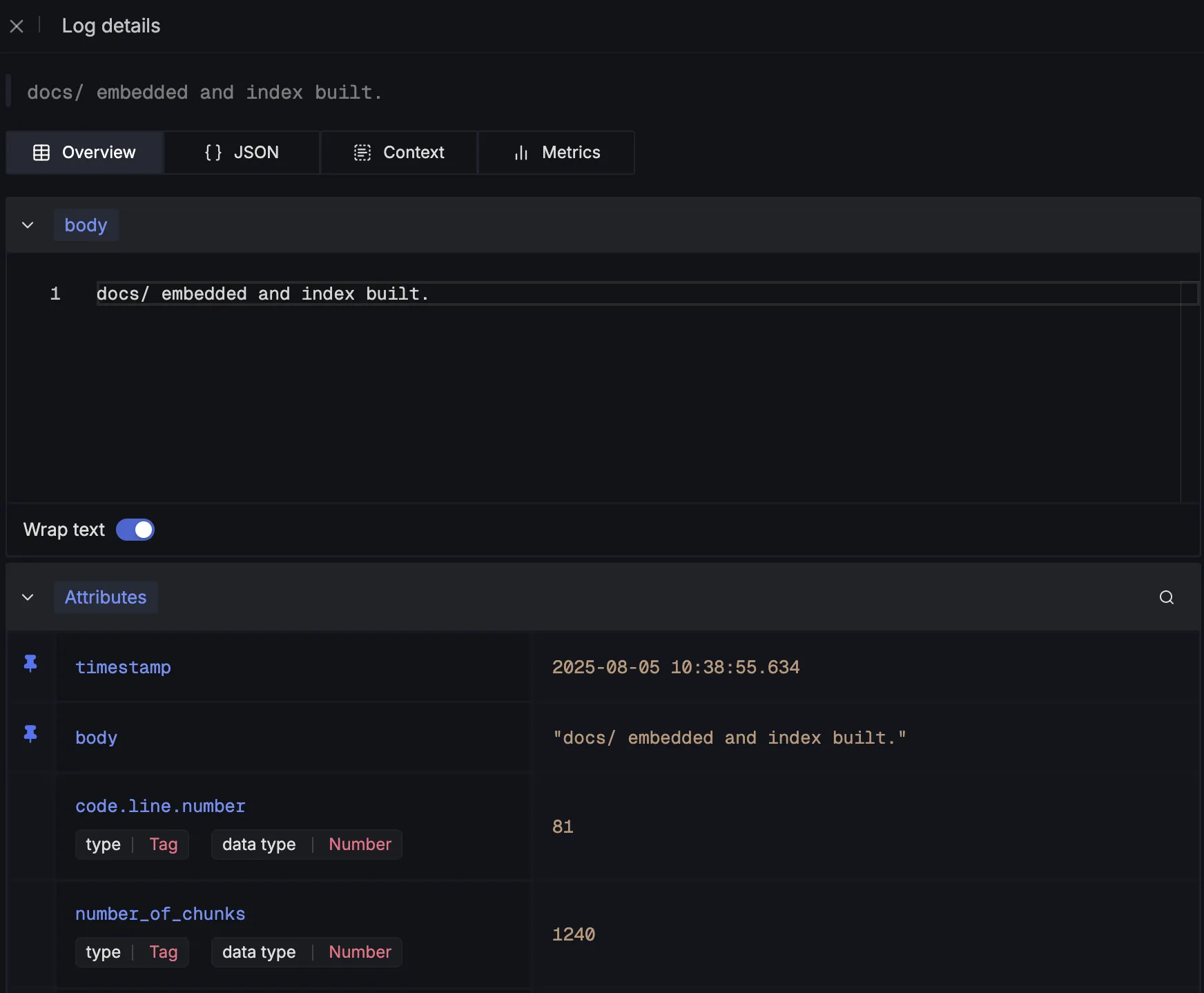Click the JSON tab braces icon
This screenshot has width=1204, height=993.
click(213, 153)
